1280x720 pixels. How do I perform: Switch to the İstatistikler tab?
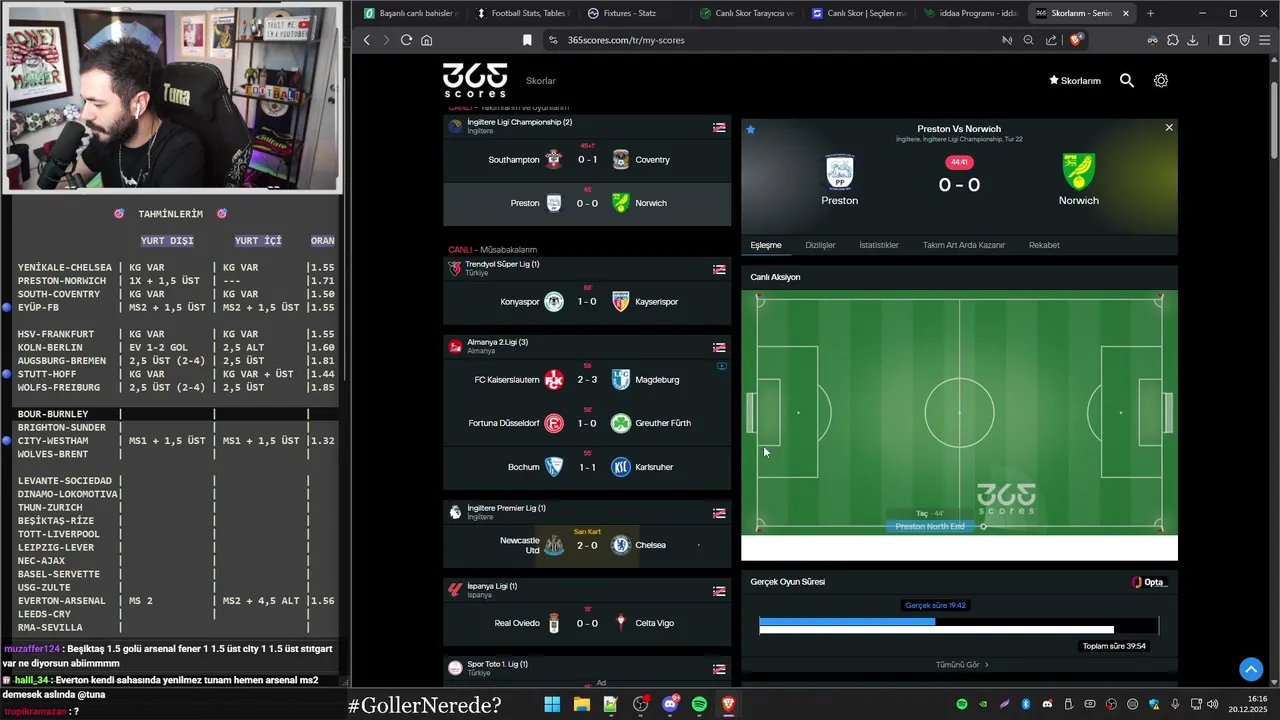[879, 245]
